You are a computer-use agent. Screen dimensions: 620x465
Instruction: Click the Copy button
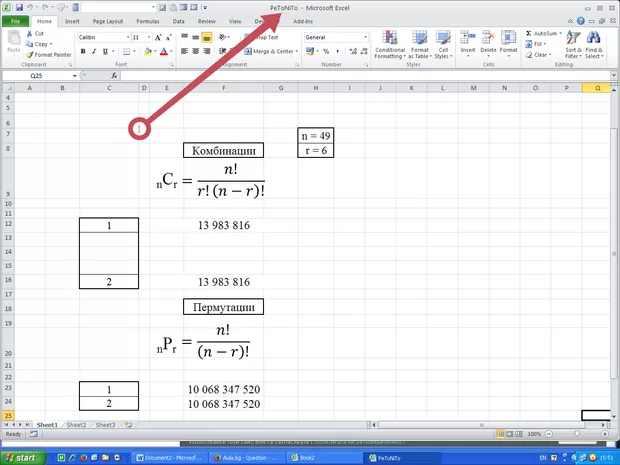pos(39,44)
